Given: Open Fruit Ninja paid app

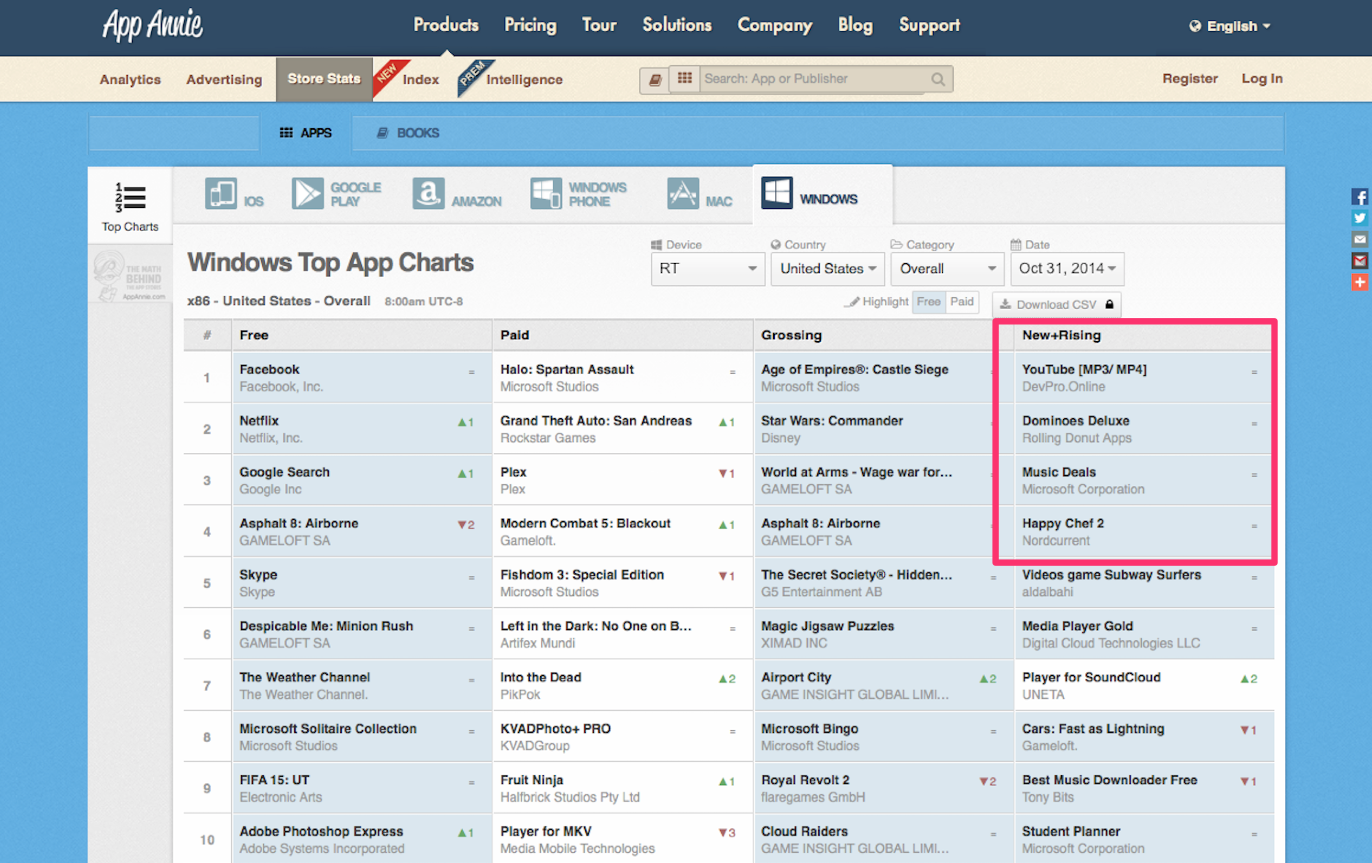Looking at the screenshot, I should tap(532, 780).
